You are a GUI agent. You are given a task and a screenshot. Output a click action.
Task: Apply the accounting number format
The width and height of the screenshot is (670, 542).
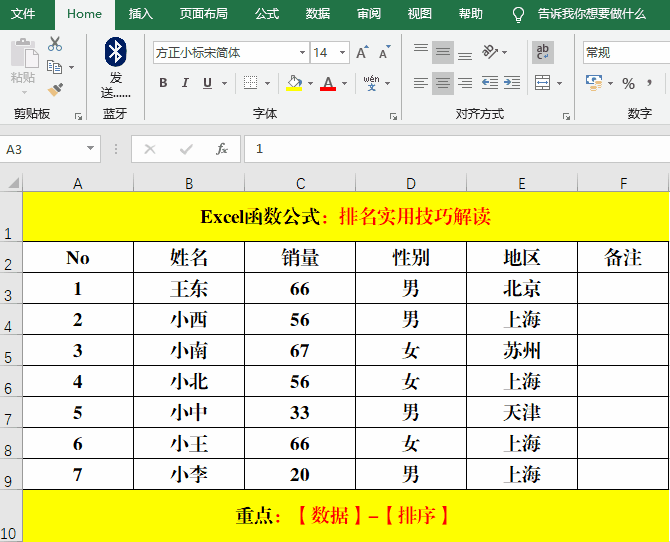click(594, 82)
